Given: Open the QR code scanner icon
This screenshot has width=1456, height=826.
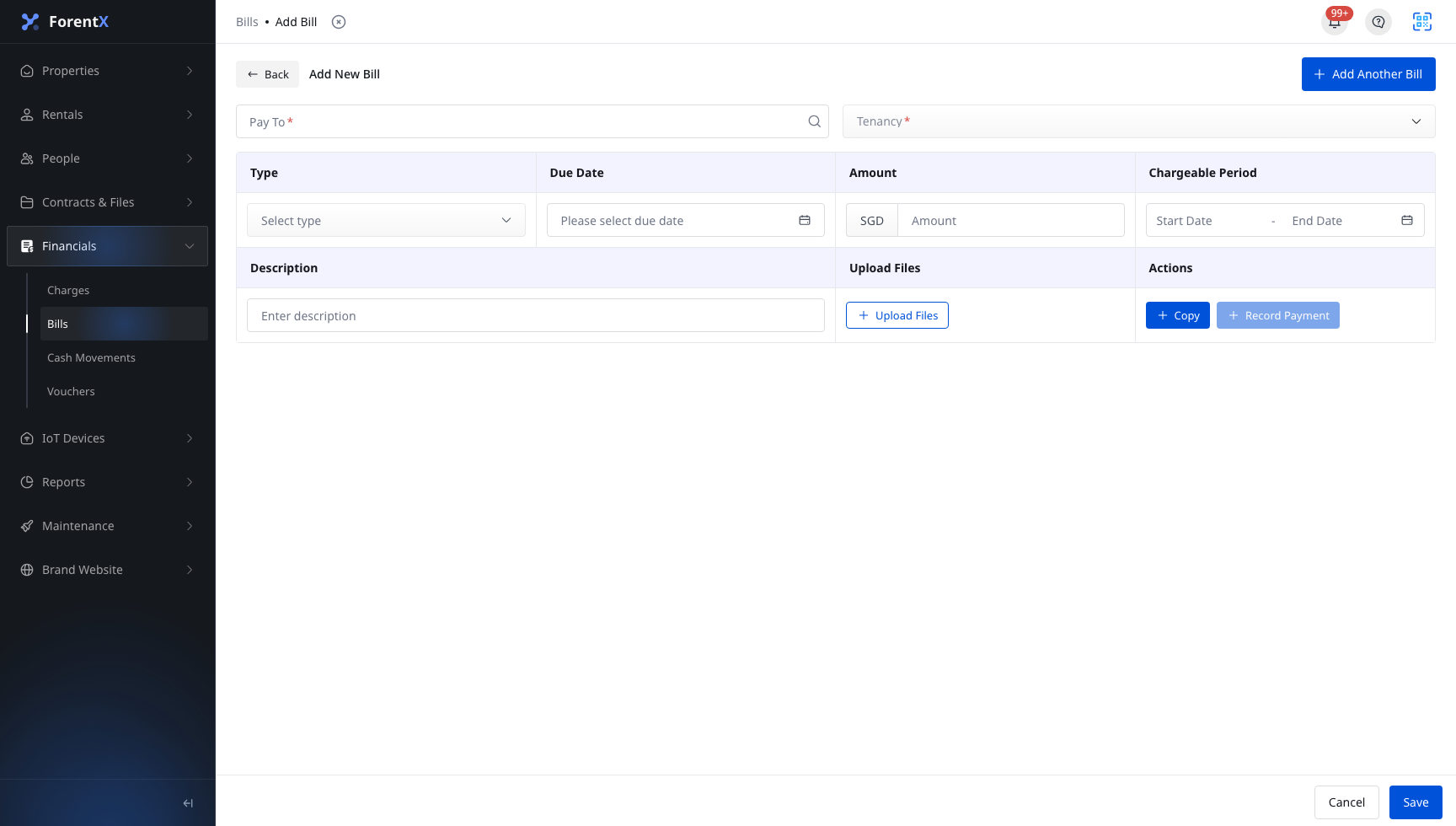Looking at the screenshot, I should tap(1422, 22).
